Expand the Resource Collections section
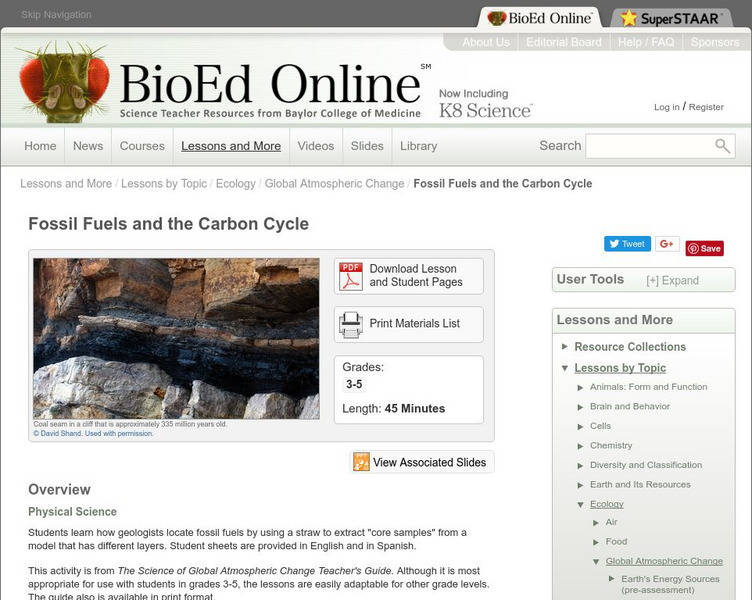Screen dimensions: 752x600 (565, 347)
